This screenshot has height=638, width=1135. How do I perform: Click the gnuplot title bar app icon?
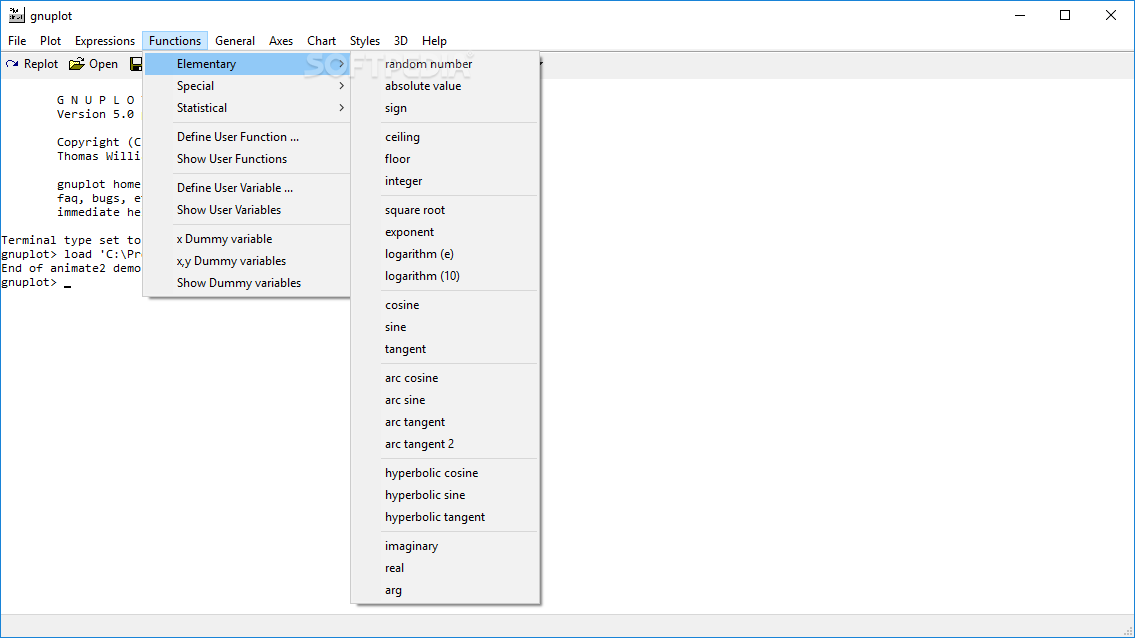click(16, 15)
